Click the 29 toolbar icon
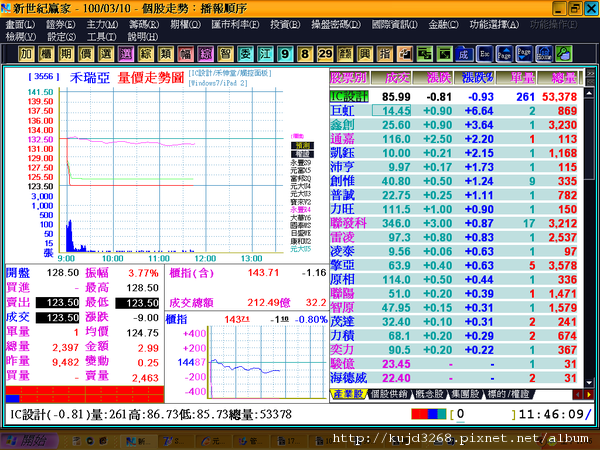The height and width of the screenshot is (450, 600). 325,54
